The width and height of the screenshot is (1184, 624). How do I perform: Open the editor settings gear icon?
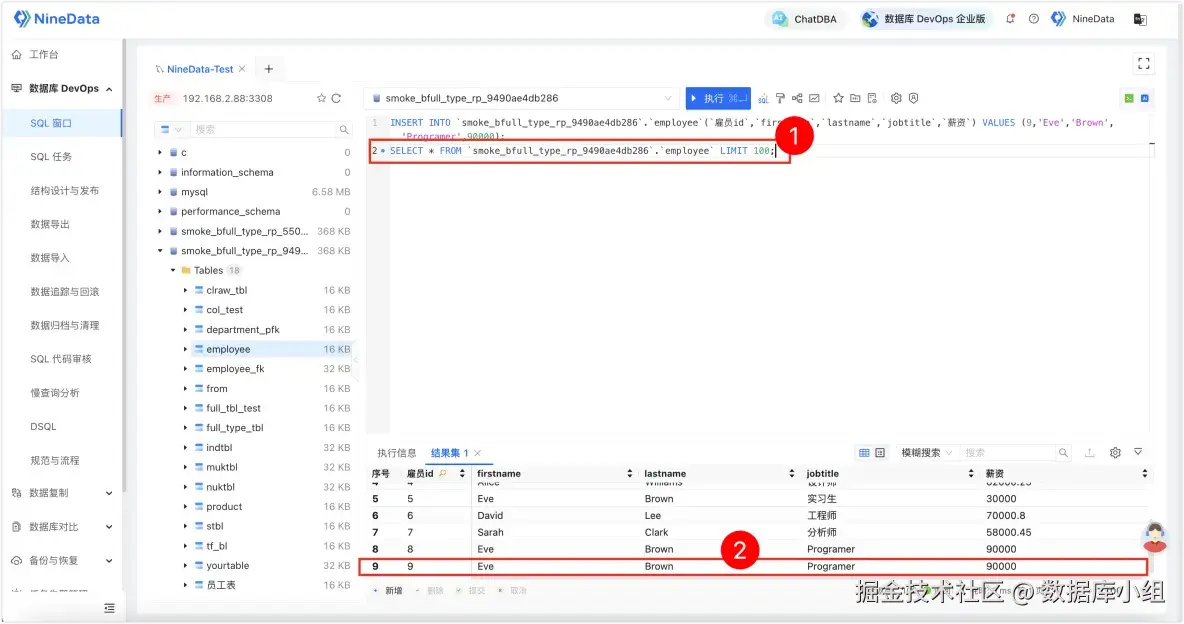click(x=896, y=97)
